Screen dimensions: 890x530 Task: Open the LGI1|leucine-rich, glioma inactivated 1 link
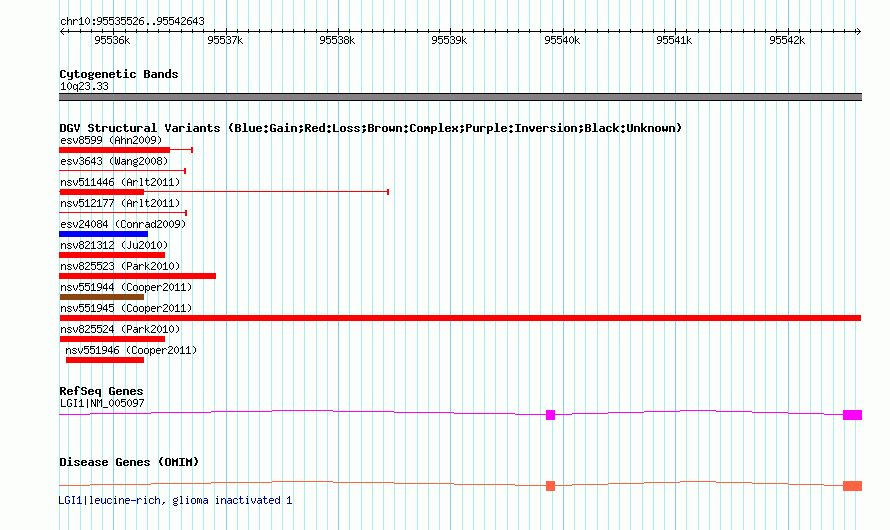[175, 500]
